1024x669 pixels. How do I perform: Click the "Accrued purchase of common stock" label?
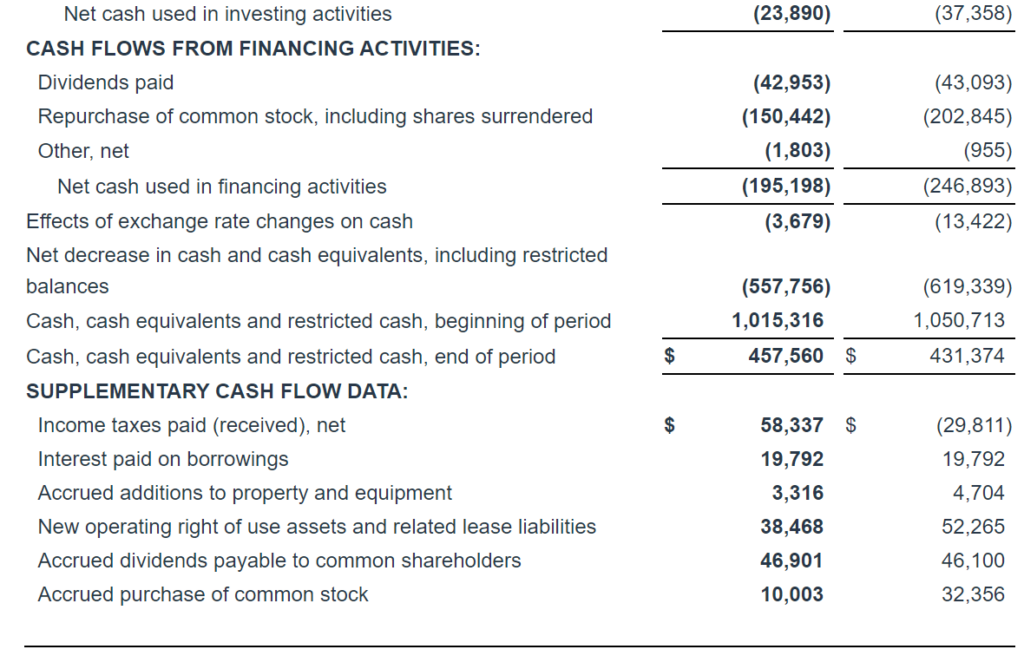[x=203, y=595]
